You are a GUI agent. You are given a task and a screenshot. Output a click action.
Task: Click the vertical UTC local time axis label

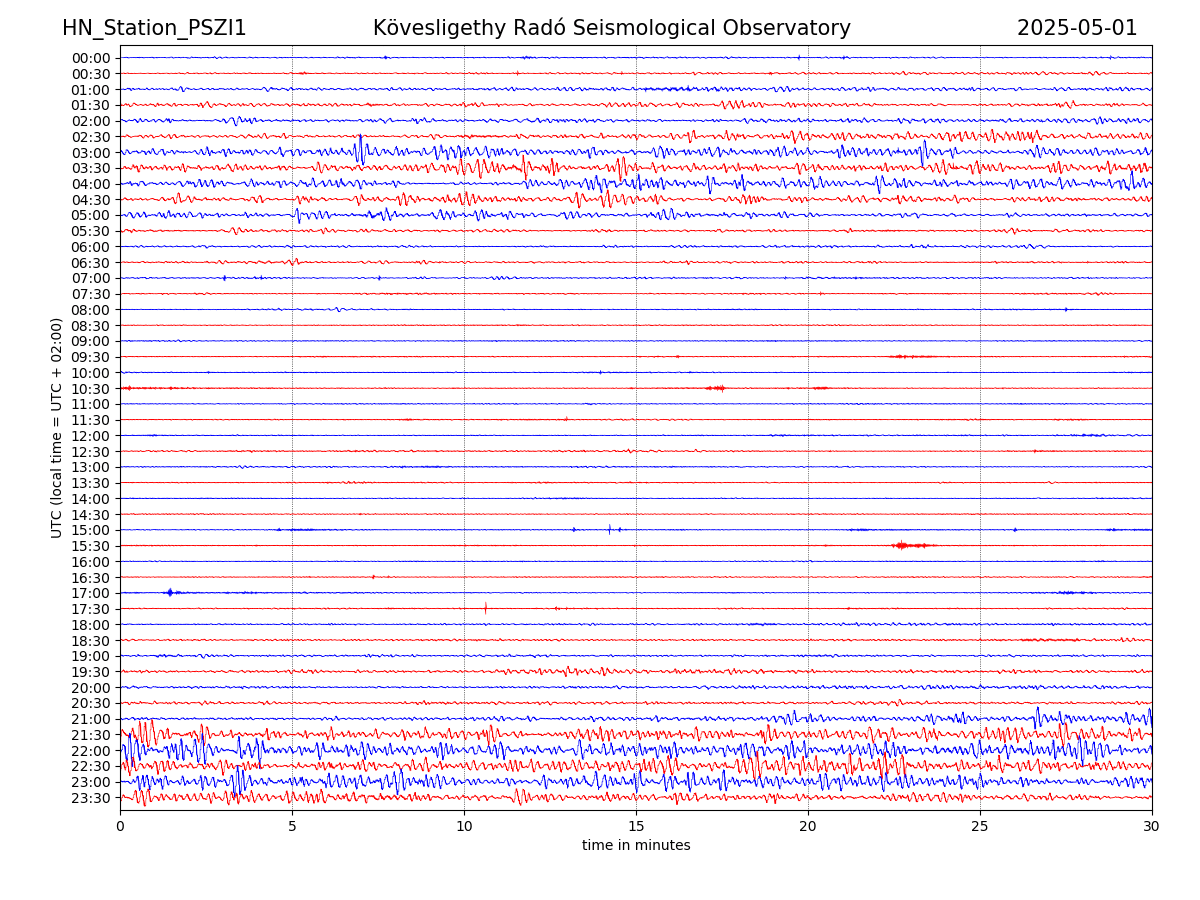point(57,427)
